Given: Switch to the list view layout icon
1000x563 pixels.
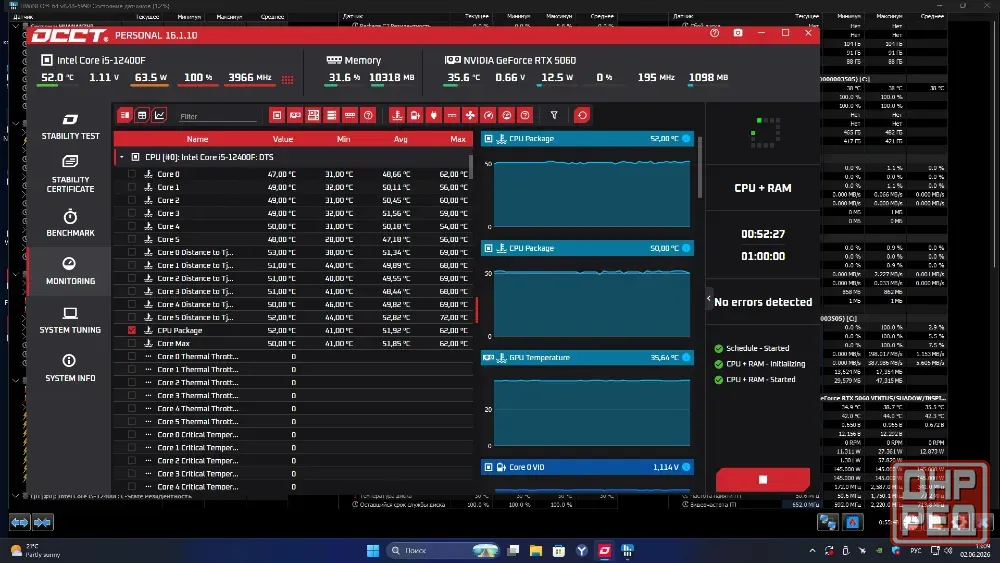Looking at the screenshot, I should 124,115.
